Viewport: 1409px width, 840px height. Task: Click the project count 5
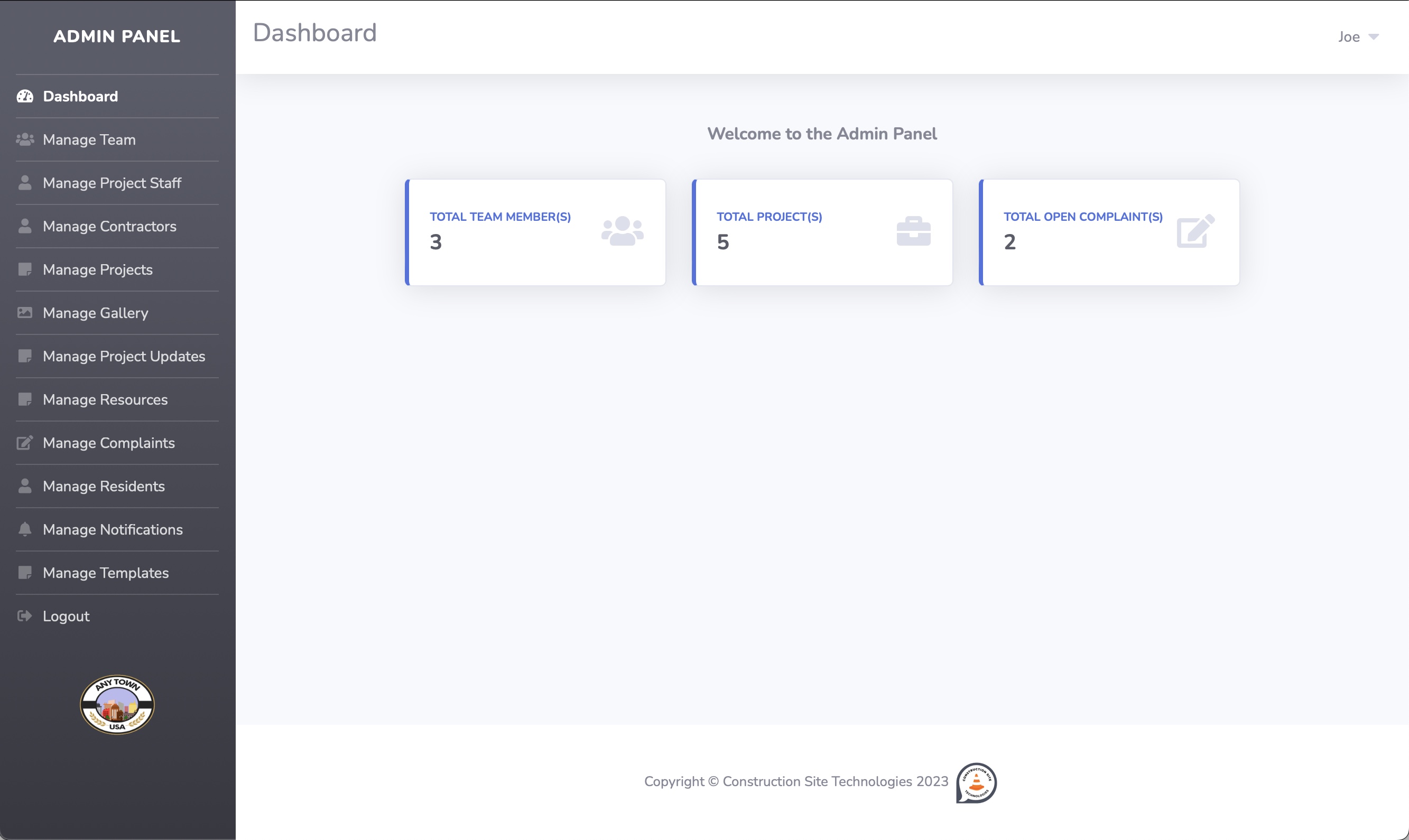[x=723, y=242]
